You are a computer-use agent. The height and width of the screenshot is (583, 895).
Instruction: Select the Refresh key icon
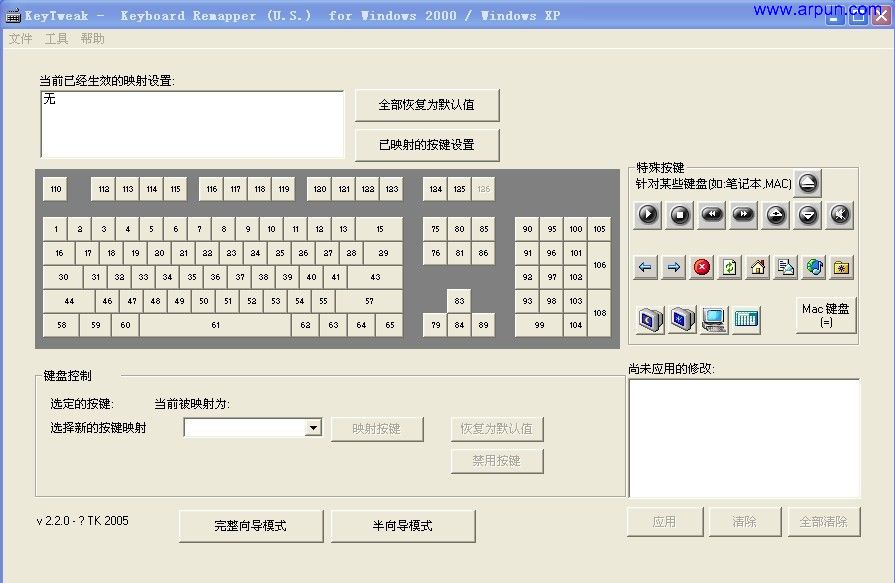pyautogui.click(x=729, y=268)
